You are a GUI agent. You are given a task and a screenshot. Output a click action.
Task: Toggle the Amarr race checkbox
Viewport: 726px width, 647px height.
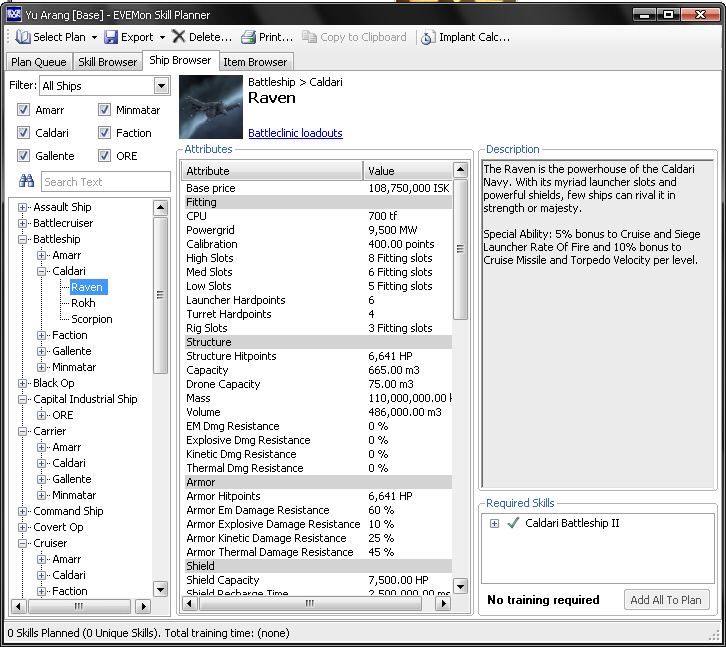point(23,110)
